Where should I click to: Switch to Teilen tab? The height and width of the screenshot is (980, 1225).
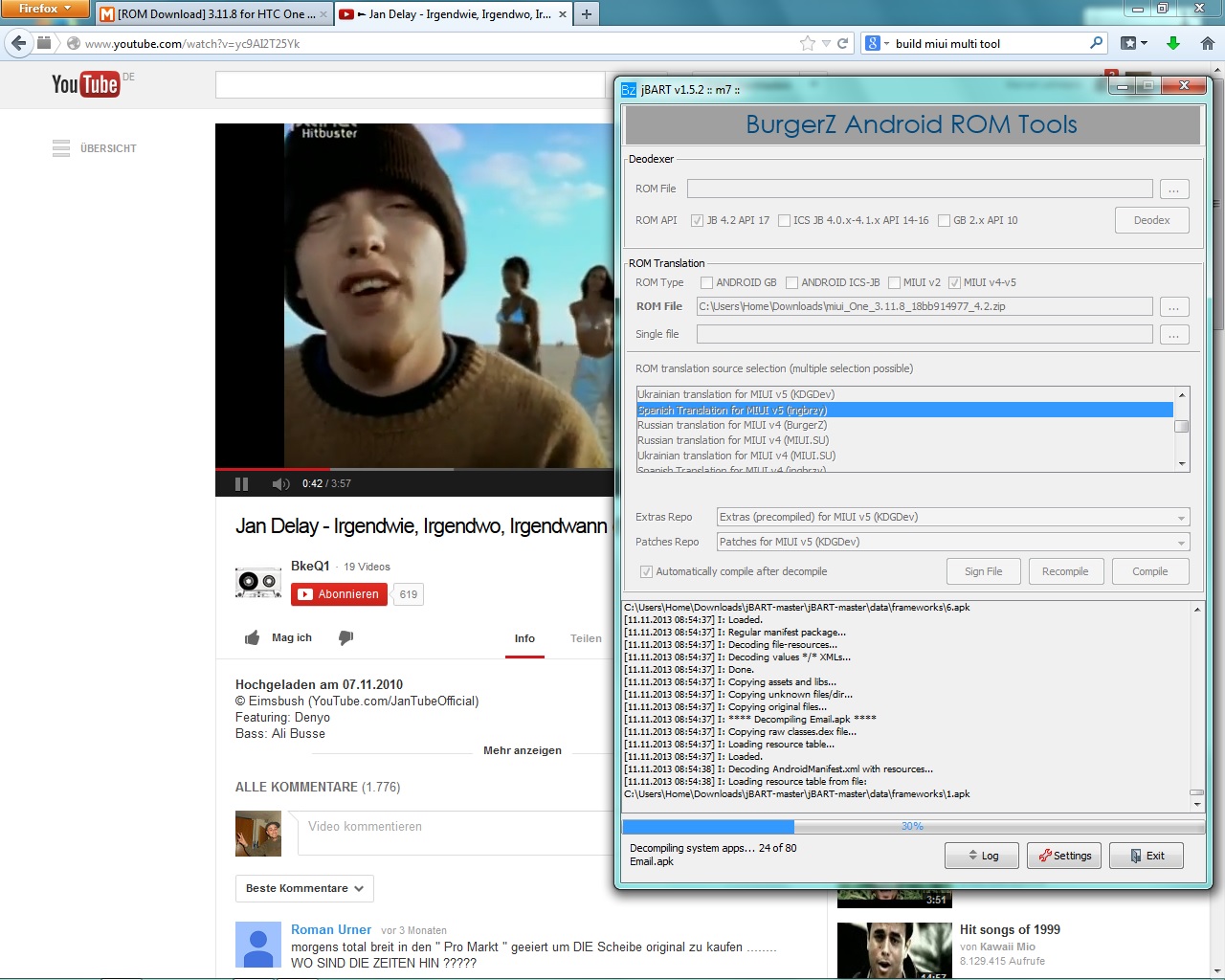586,638
